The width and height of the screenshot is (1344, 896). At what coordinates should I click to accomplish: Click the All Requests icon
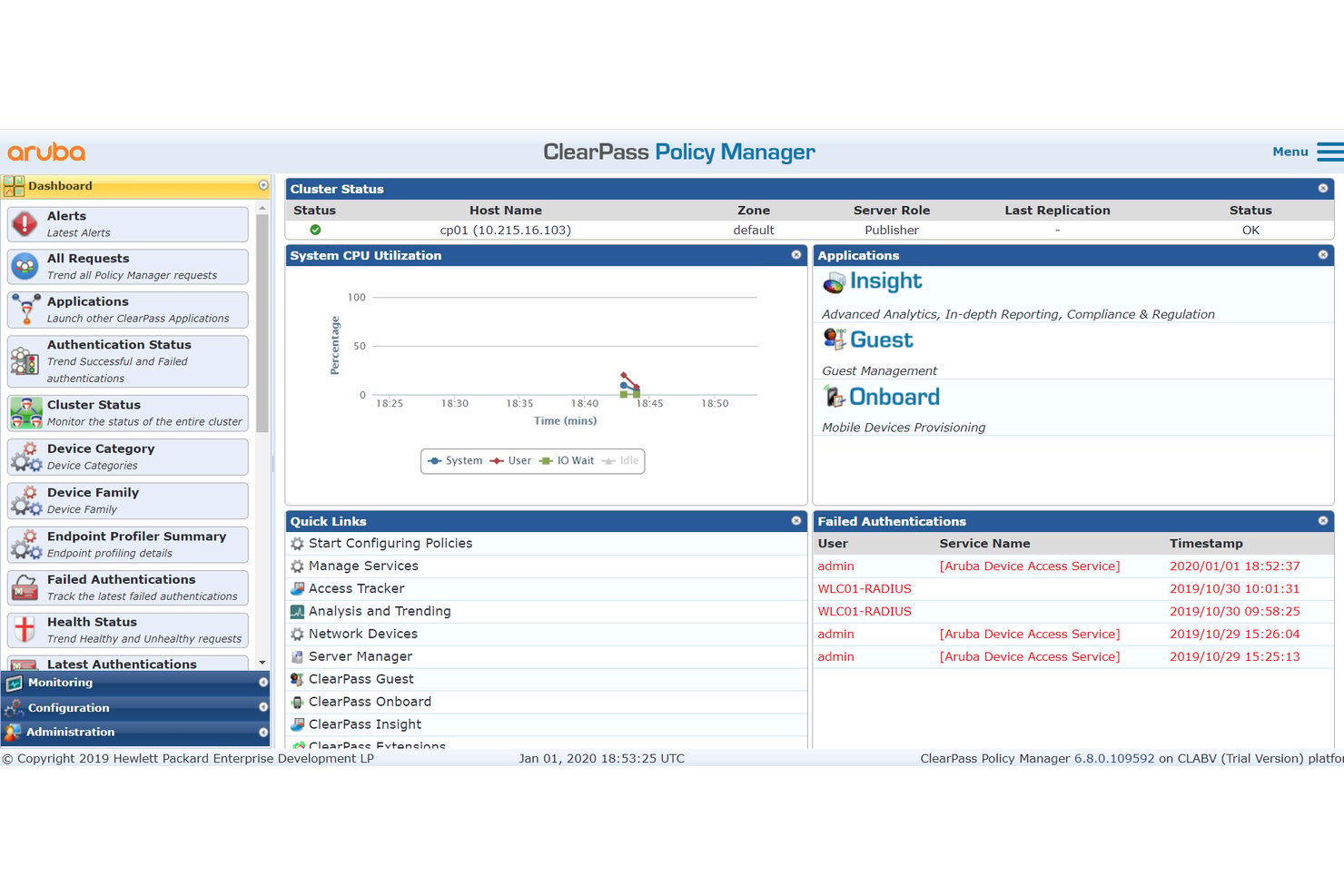point(25,266)
